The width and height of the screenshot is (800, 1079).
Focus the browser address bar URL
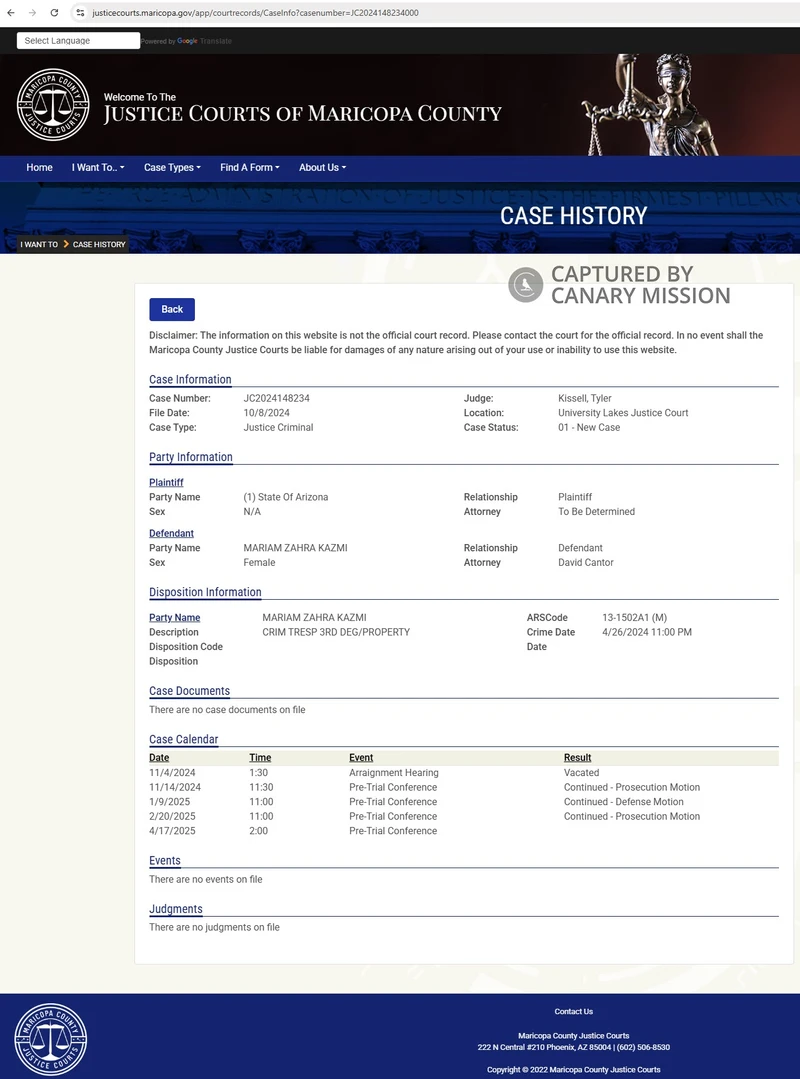255,13
